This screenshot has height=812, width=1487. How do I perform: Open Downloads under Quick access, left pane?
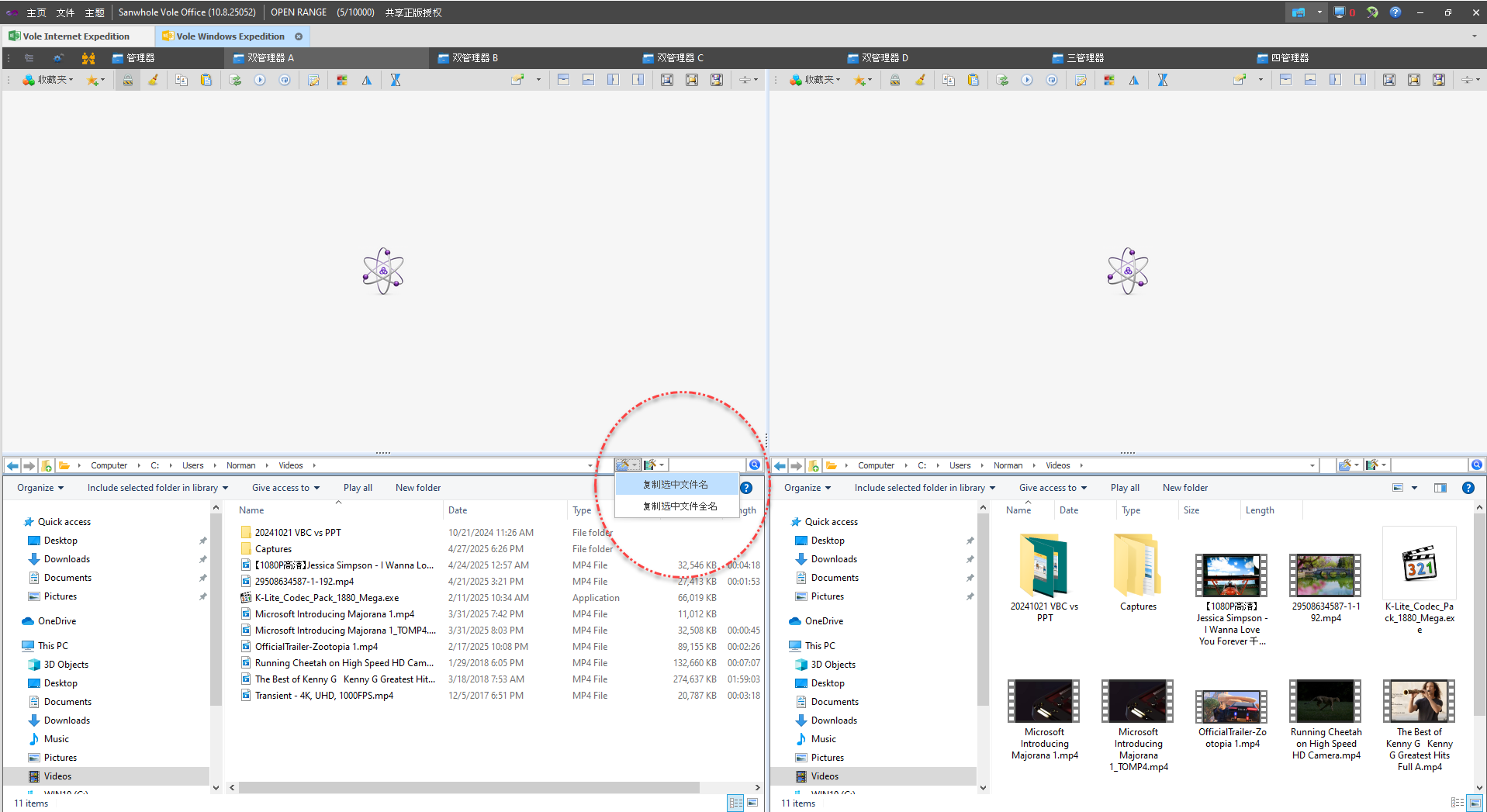67,559
